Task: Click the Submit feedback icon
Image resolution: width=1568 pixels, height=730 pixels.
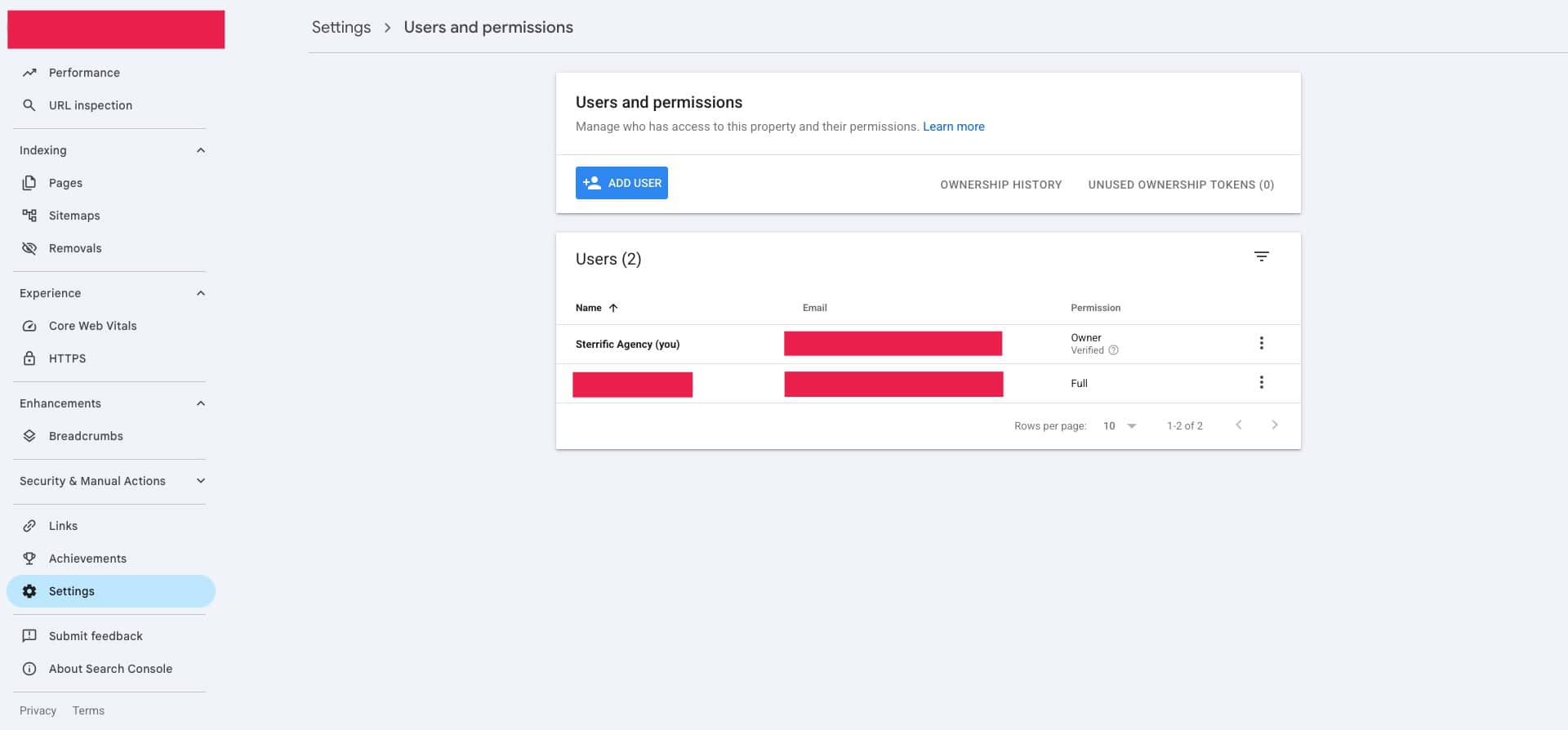Action: click(29, 636)
